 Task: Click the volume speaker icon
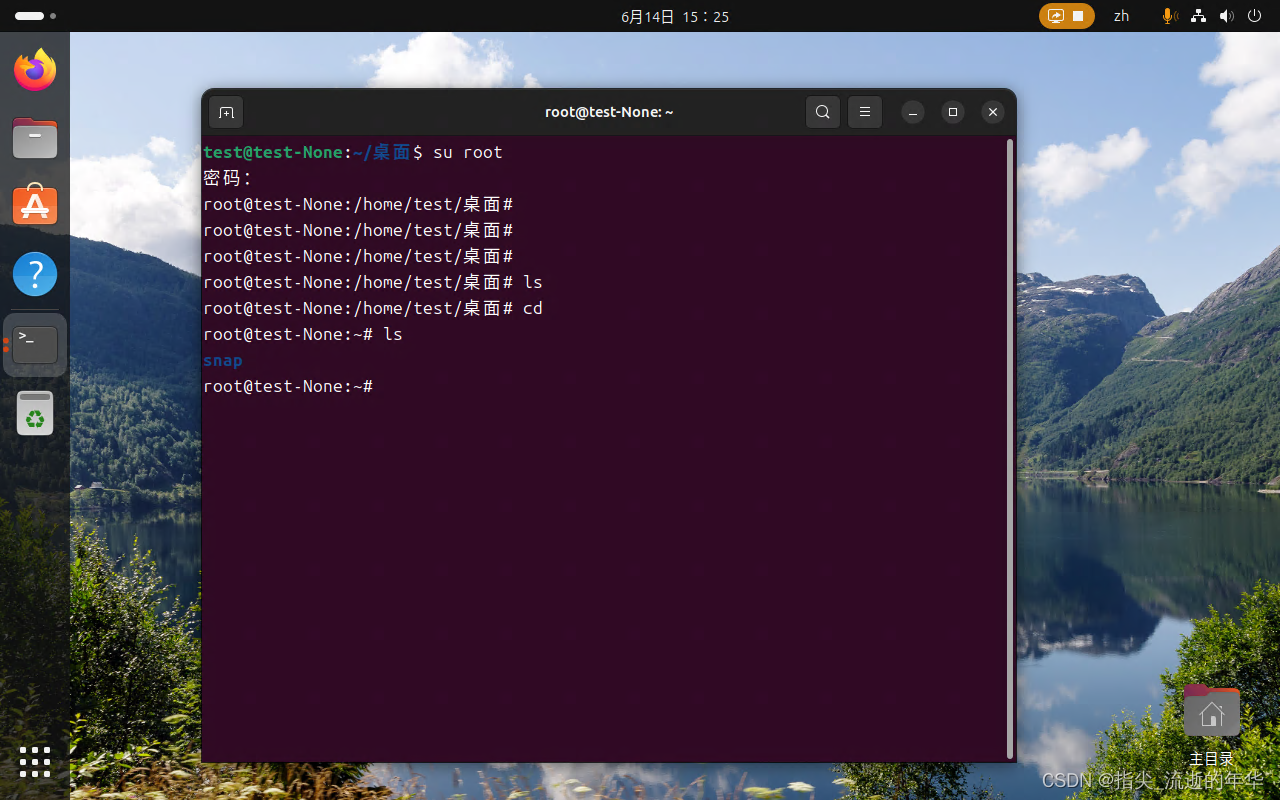(x=1227, y=16)
